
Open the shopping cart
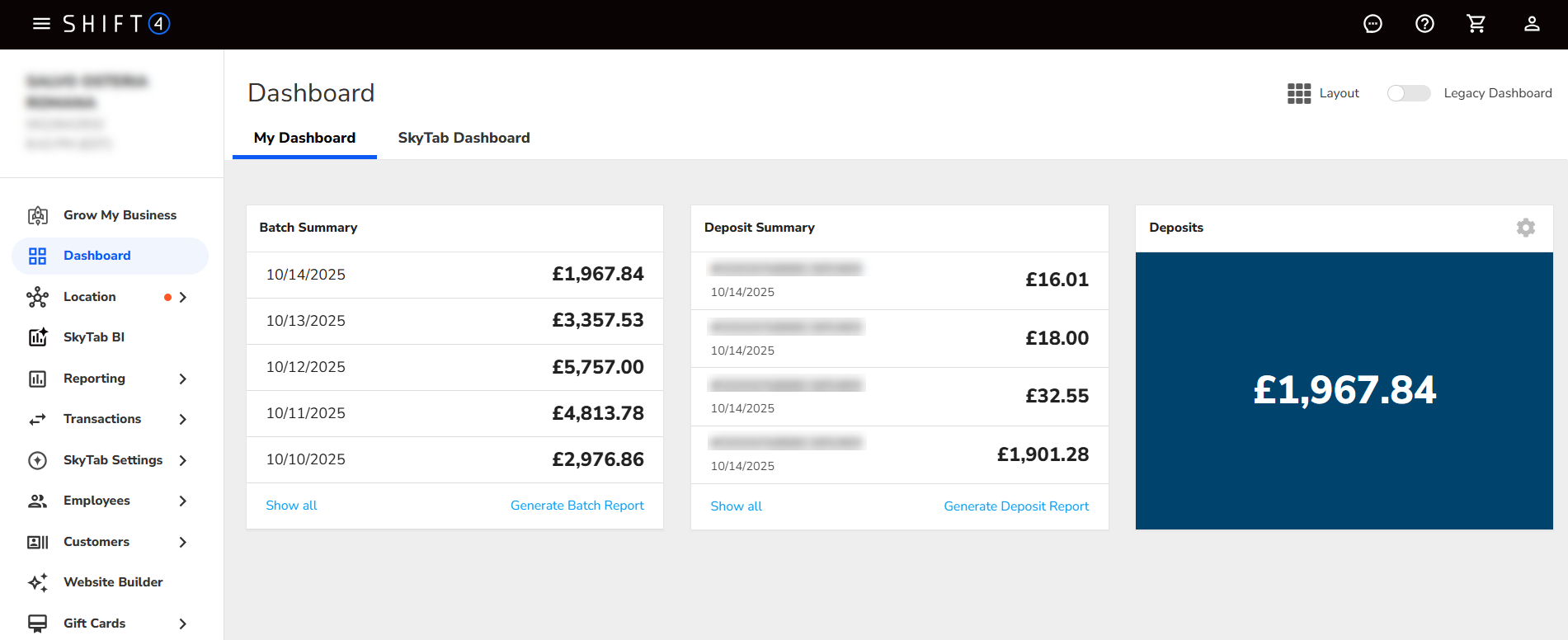1476,24
